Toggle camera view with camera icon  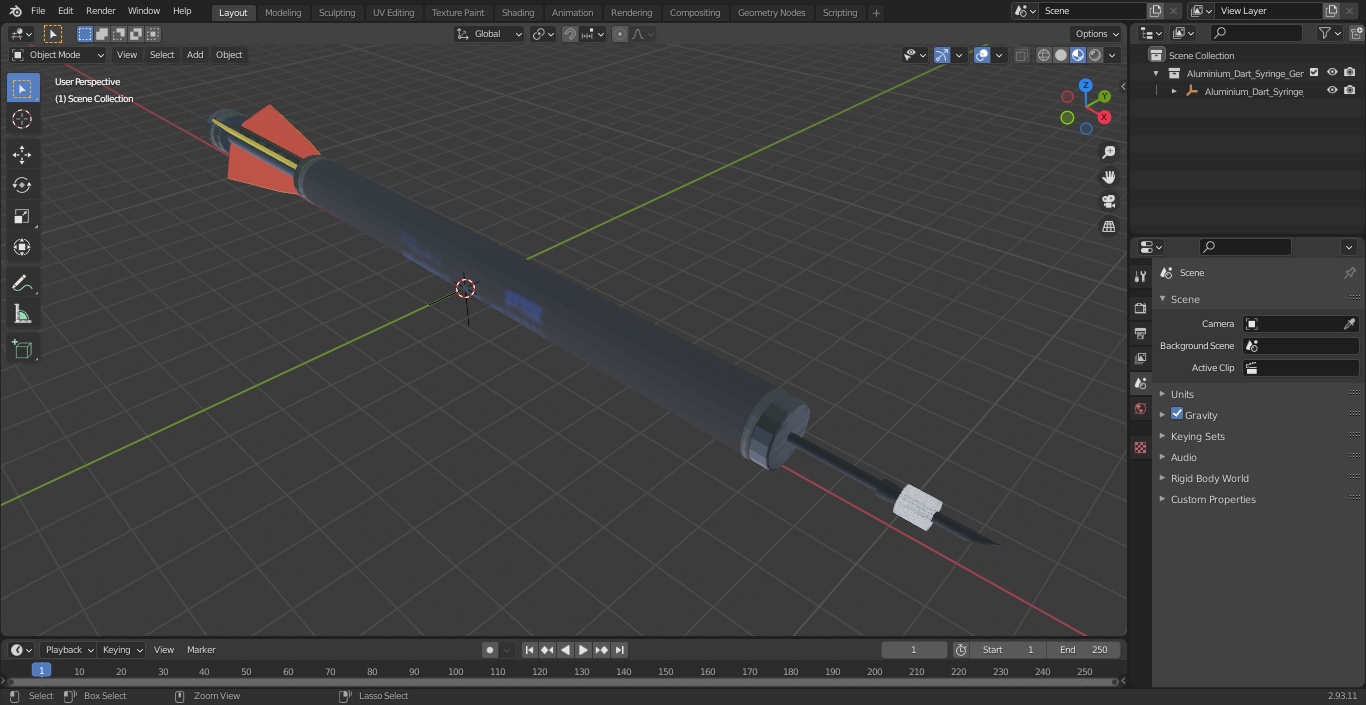[x=1108, y=201]
